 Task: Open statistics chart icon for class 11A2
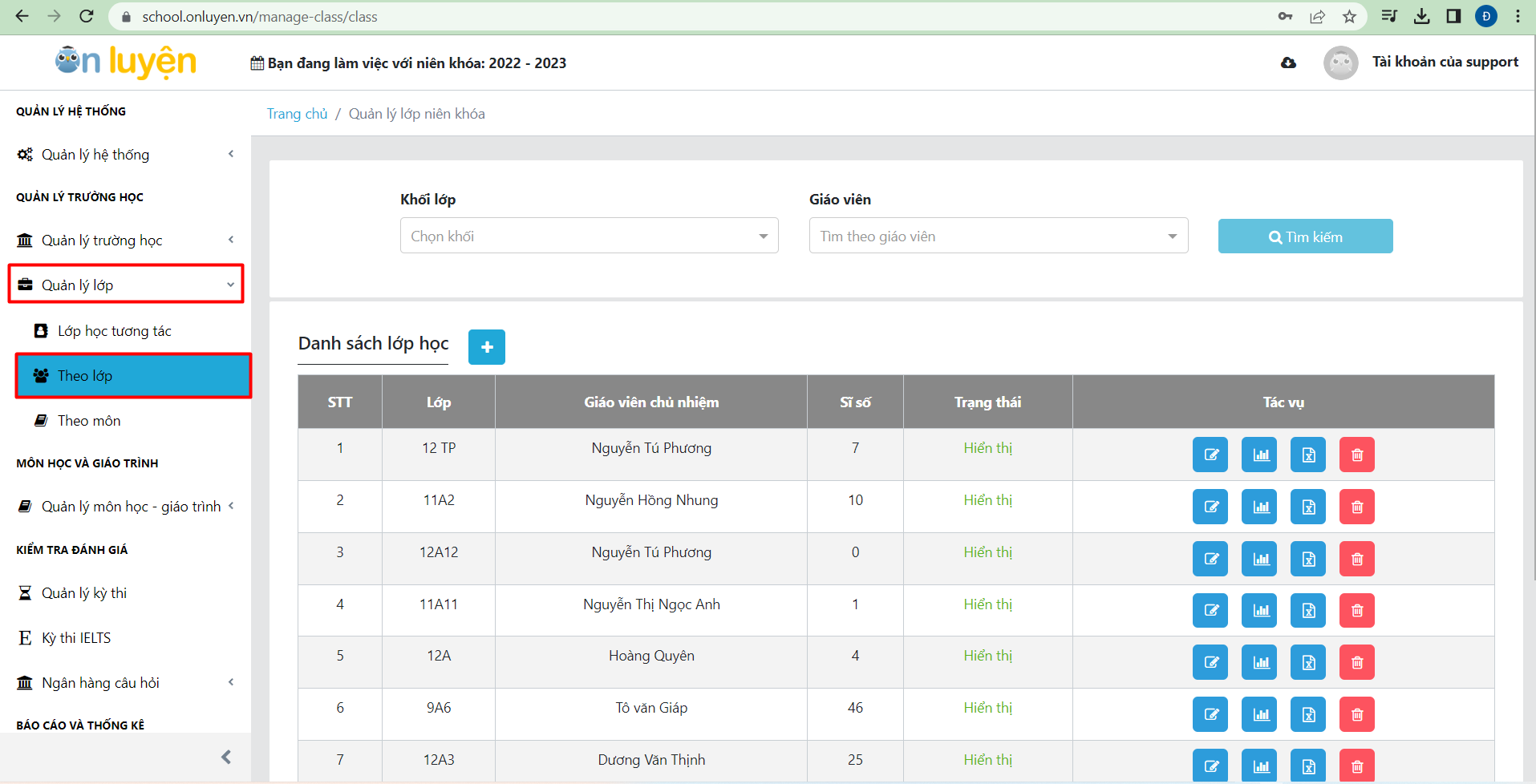(1259, 507)
